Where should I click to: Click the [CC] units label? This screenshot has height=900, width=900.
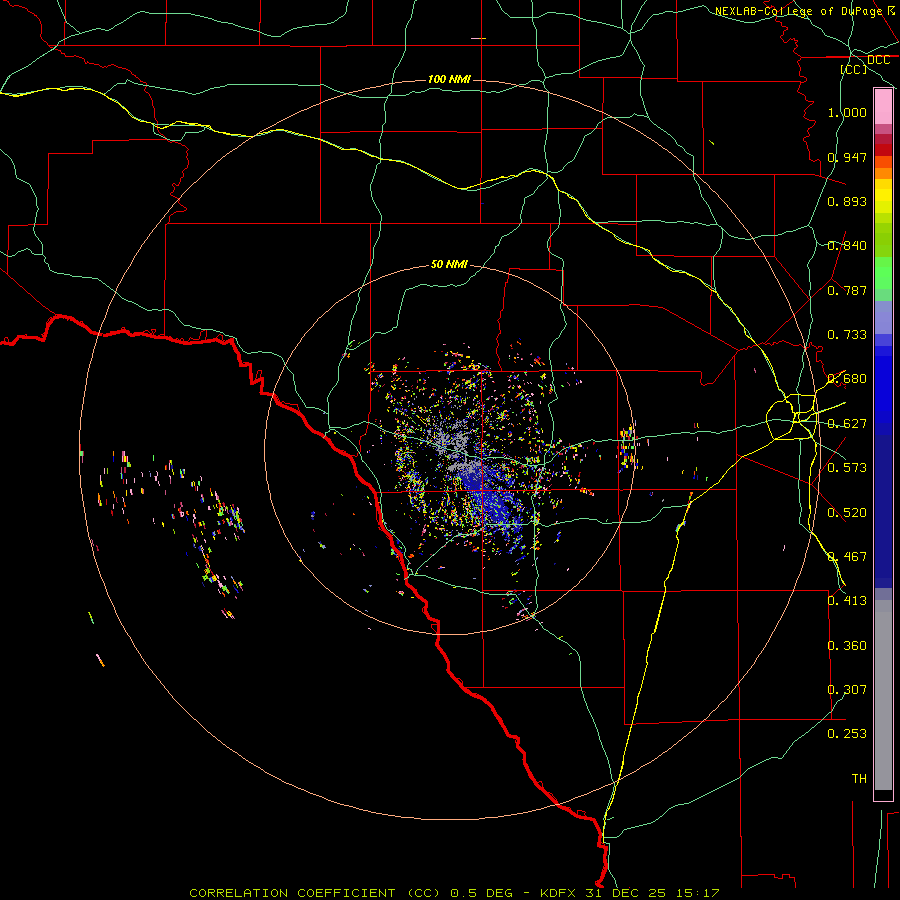point(854,69)
